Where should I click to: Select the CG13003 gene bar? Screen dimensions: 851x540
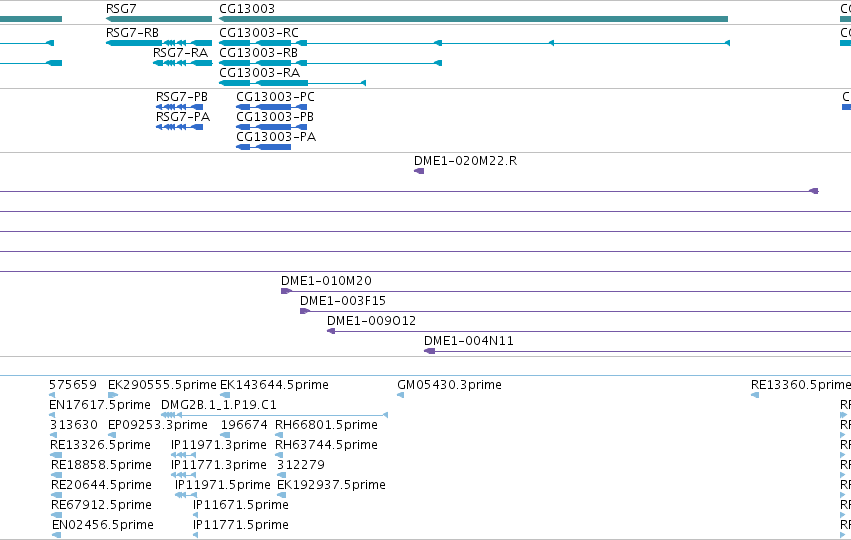473,19
